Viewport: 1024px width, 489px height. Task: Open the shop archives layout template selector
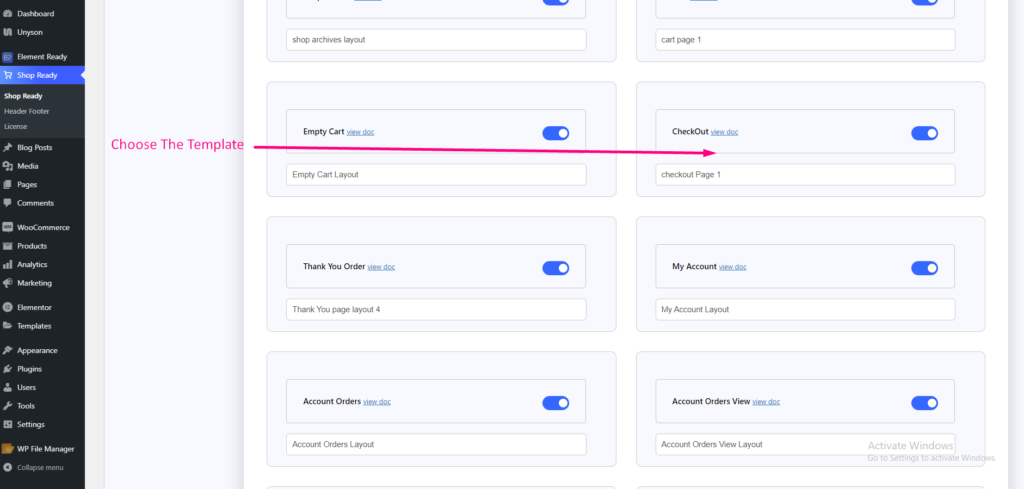pyautogui.click(x=436, y=40)
